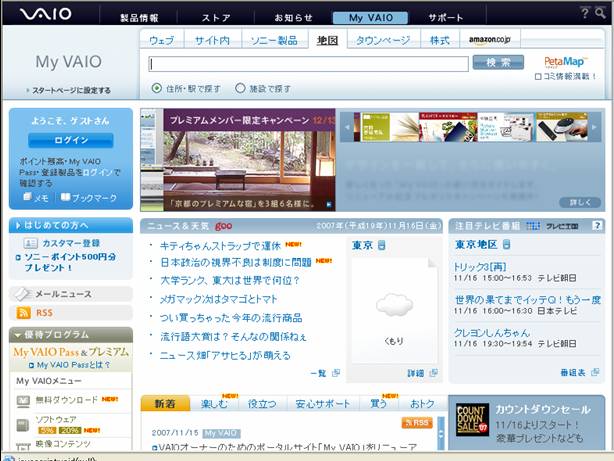Switch to the ソニー製品 search tab
614x461 pixels.
(274, 40)
